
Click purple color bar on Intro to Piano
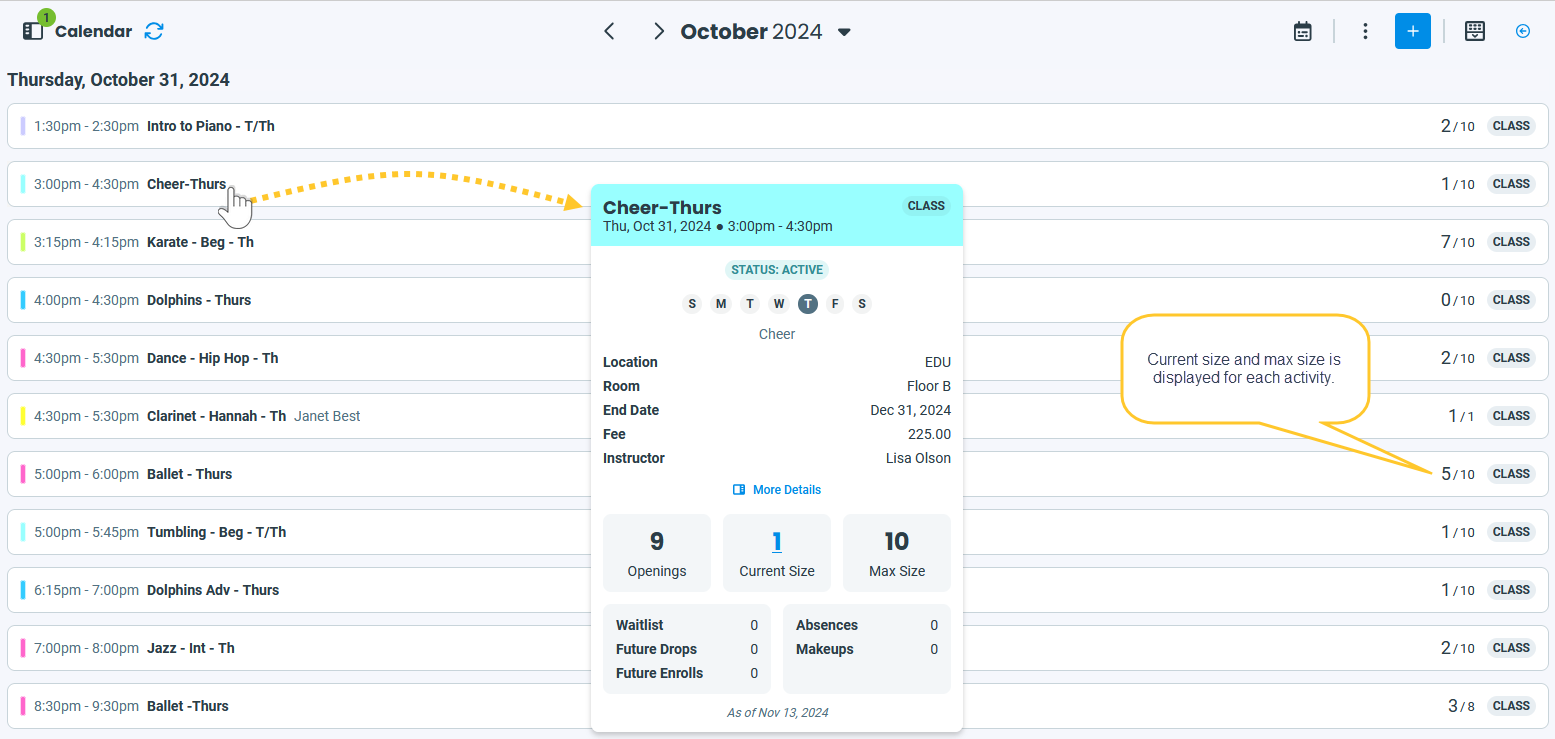pyautogui.click(x=23, y=126)
